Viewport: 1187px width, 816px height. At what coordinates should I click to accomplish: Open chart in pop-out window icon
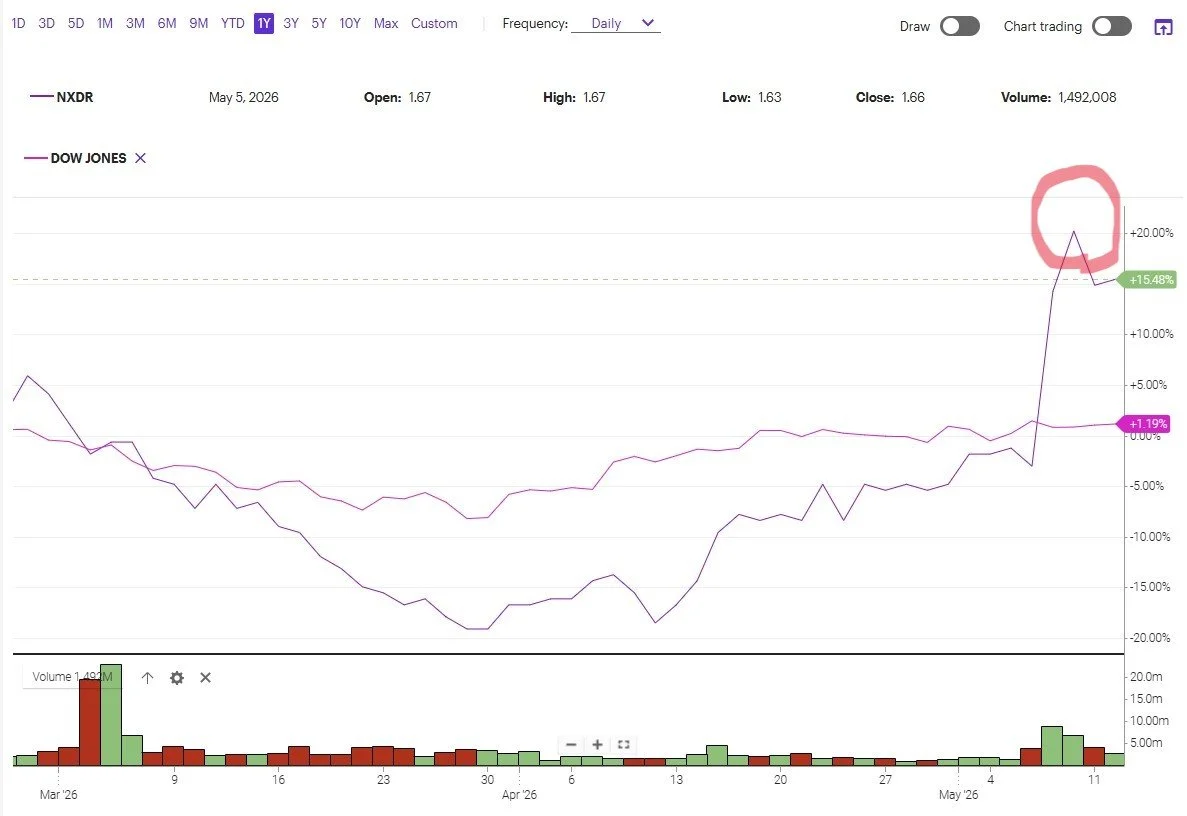point(1163,27)
